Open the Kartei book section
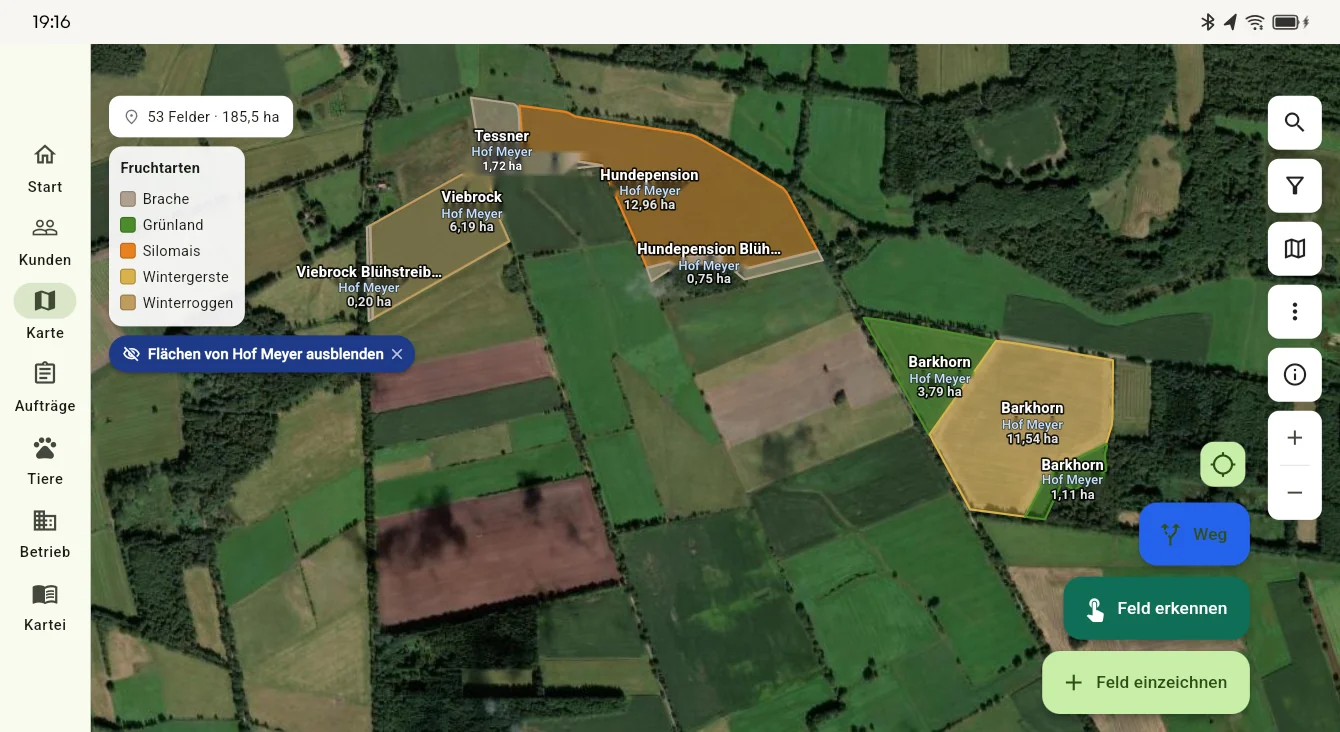Viewport: 1340px width, 732px height. click(x=45, y=606)
